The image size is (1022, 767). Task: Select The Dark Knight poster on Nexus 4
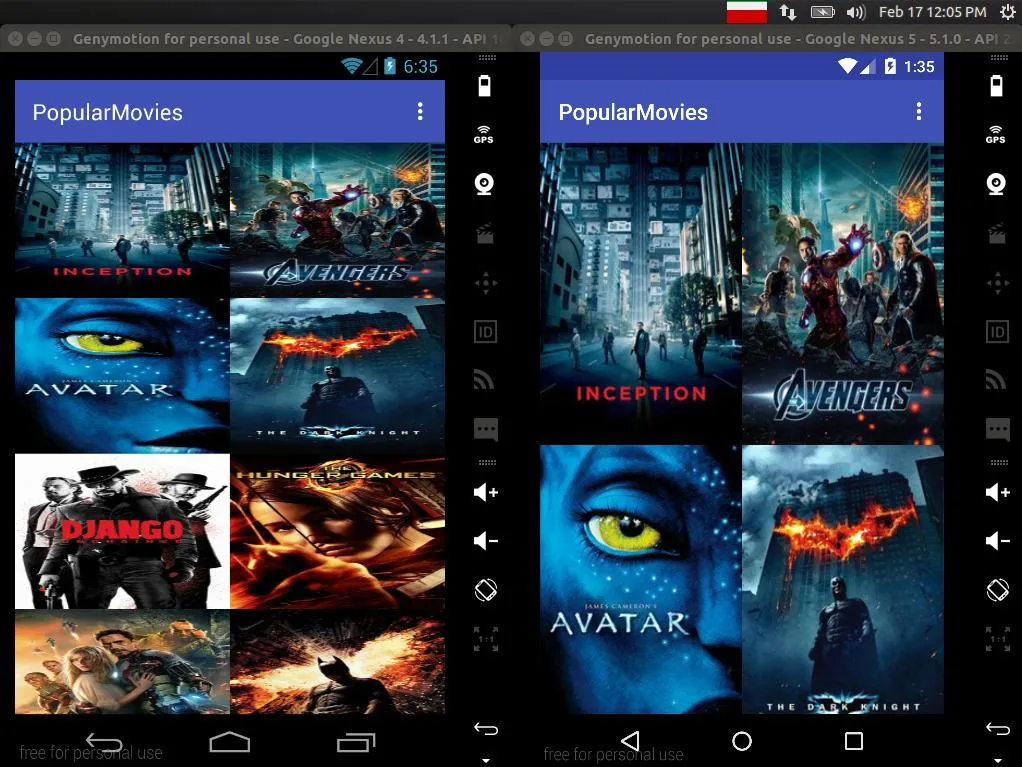[x=338, y=375]
